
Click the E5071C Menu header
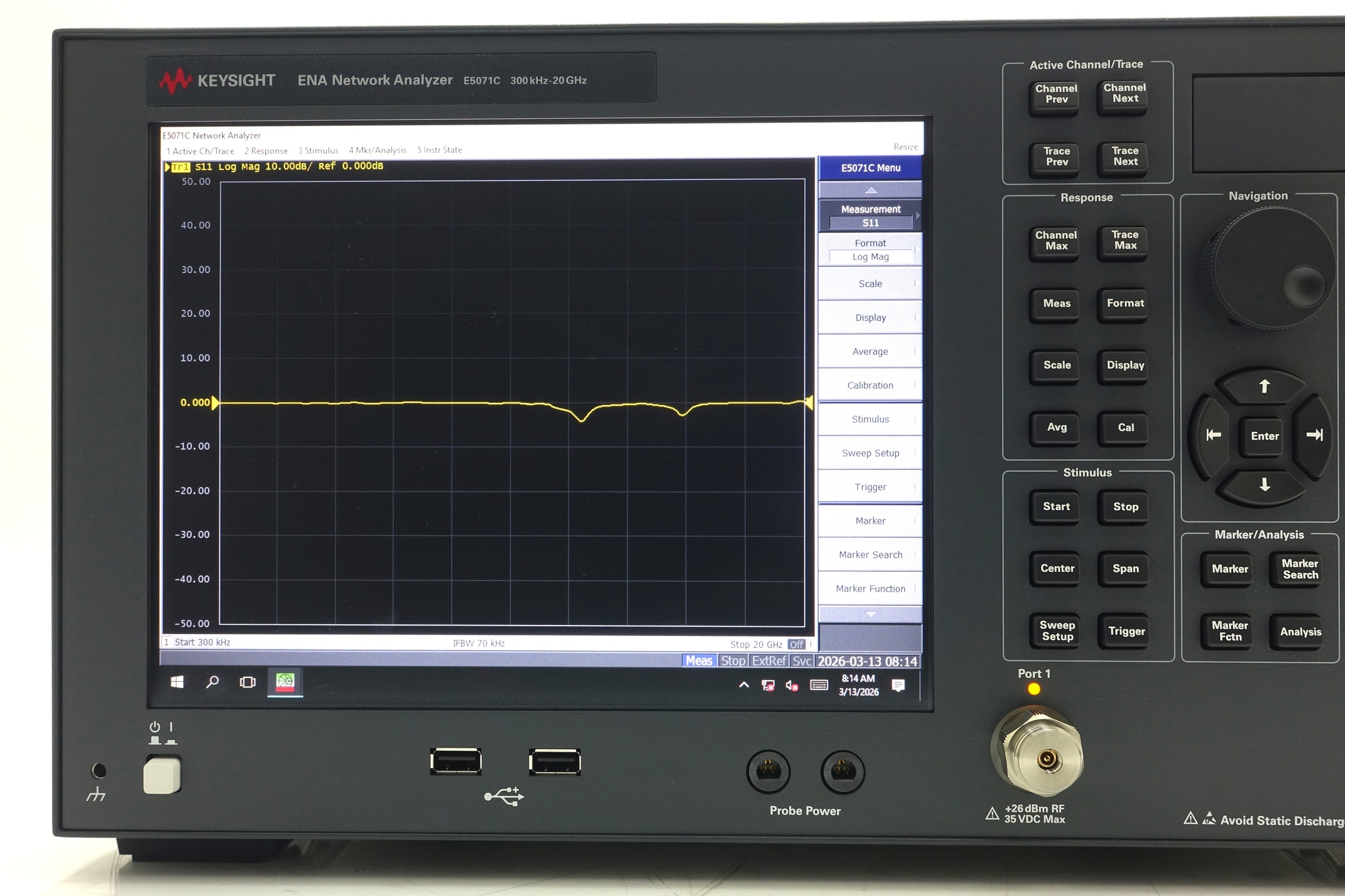pyautogui.click(x=870, y=168)
